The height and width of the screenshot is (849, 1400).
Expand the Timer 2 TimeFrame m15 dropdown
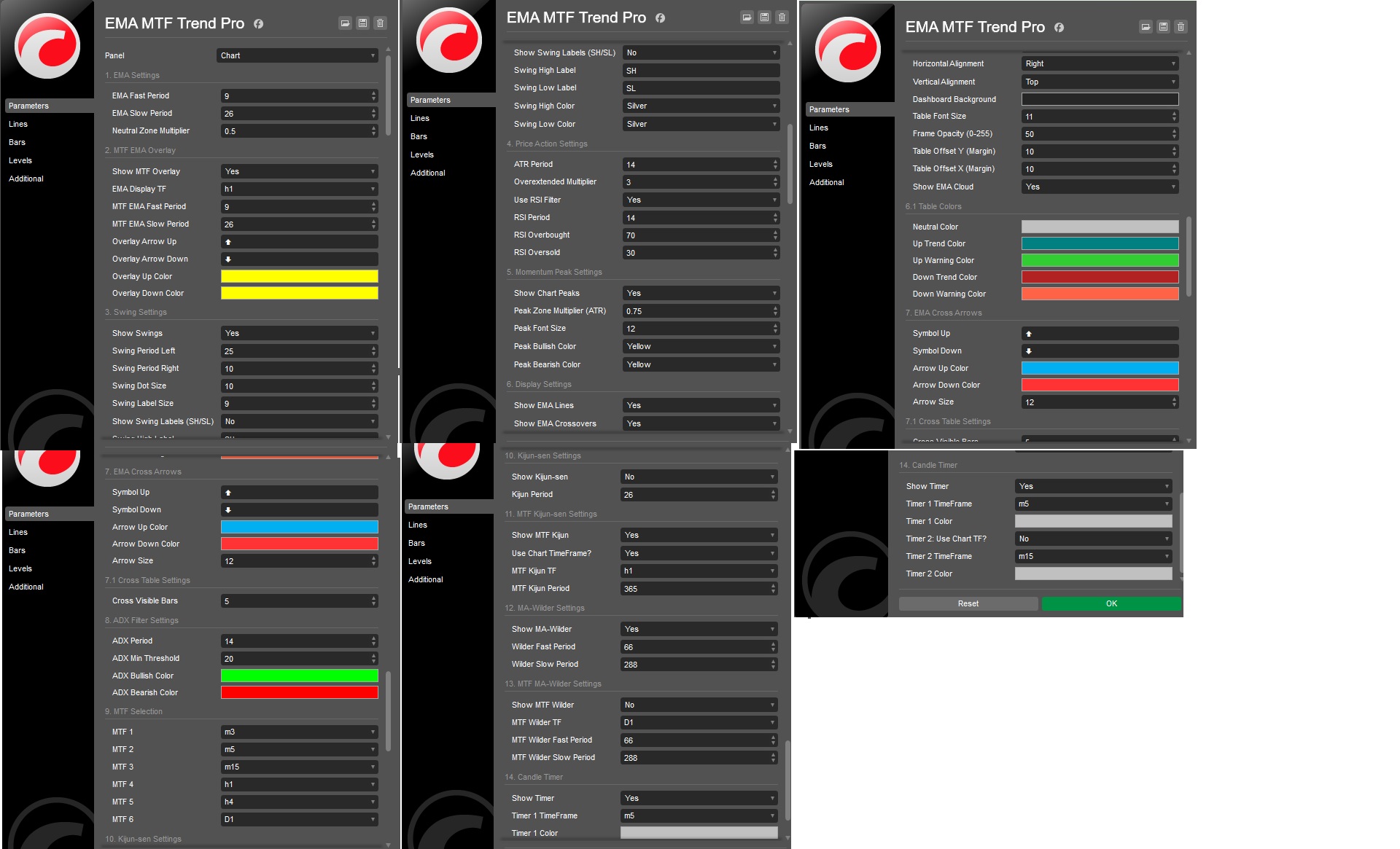pos(1093,556)
